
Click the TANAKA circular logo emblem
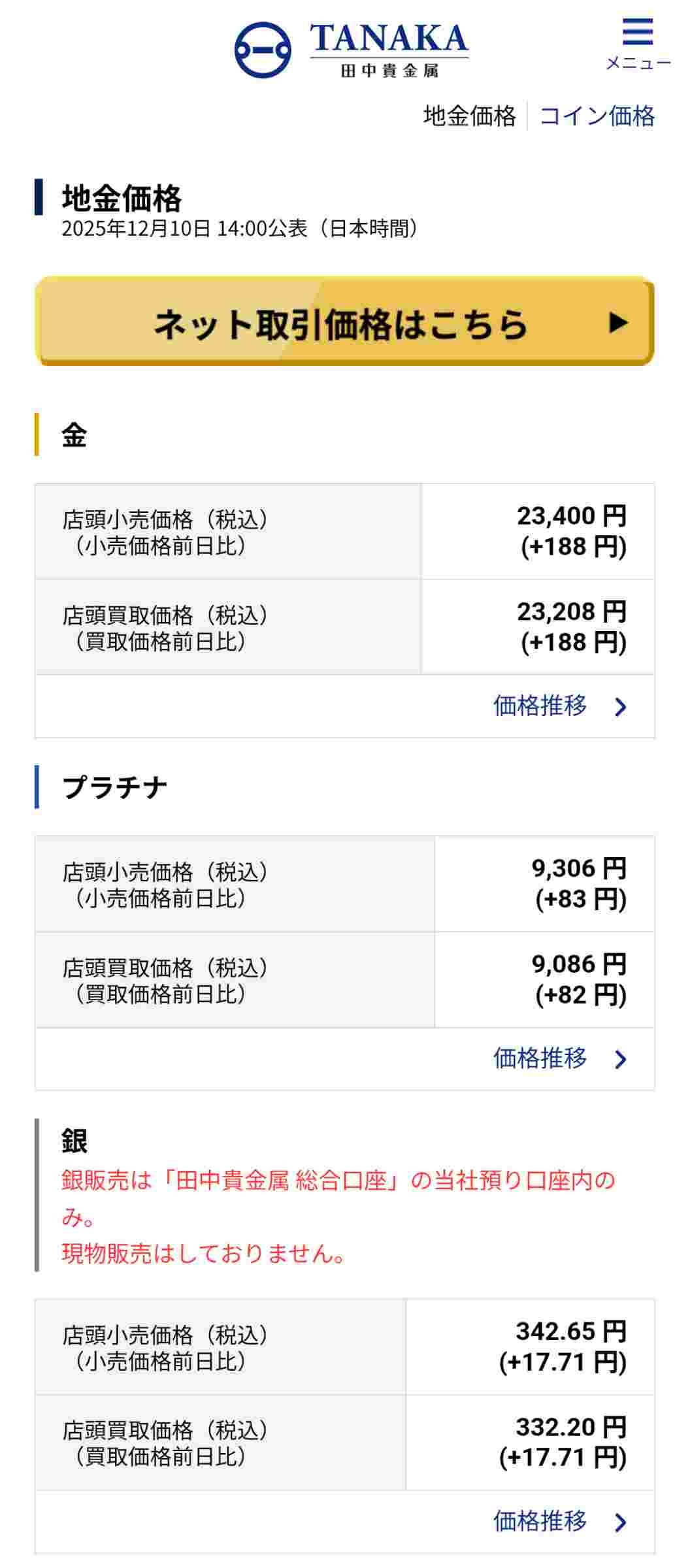tap(263, 50)
